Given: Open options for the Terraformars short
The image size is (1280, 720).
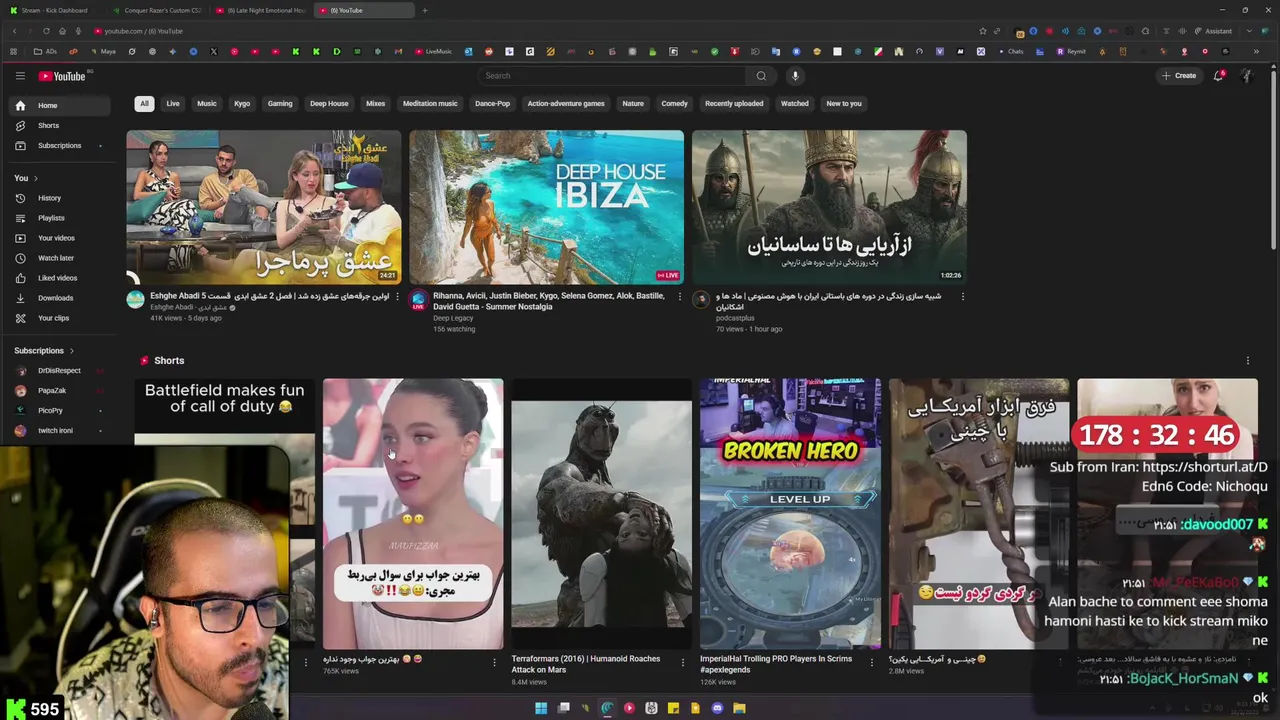Looking at the screenshot, I should pos(683,662).
